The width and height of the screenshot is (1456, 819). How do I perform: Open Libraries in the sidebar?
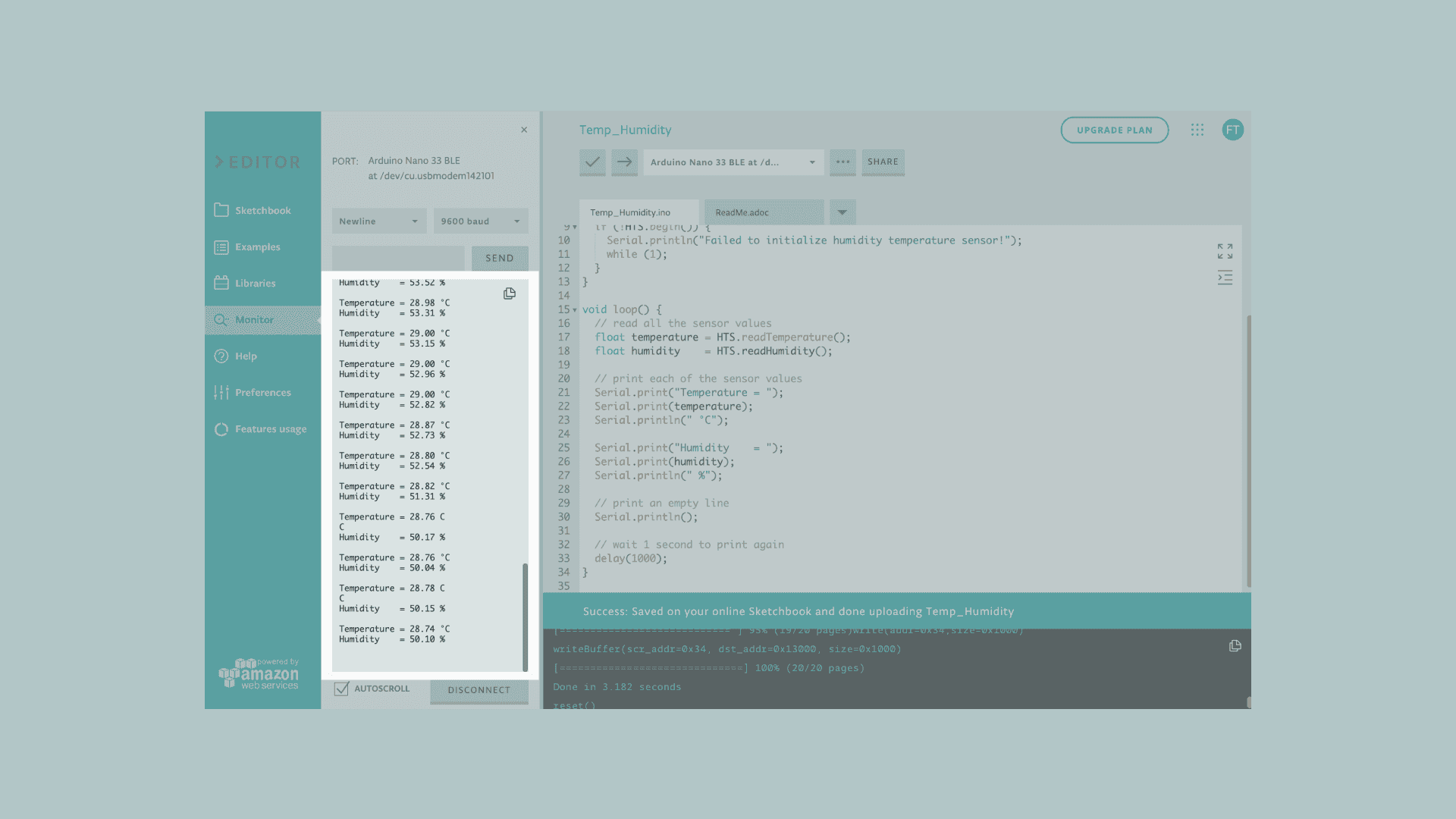[255, 283]
